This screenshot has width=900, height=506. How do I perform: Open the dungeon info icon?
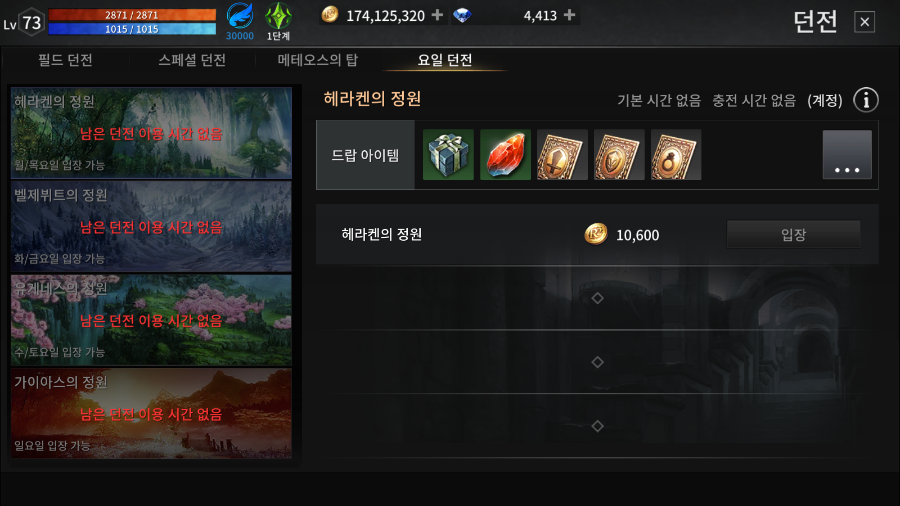(x=866, y=100)
